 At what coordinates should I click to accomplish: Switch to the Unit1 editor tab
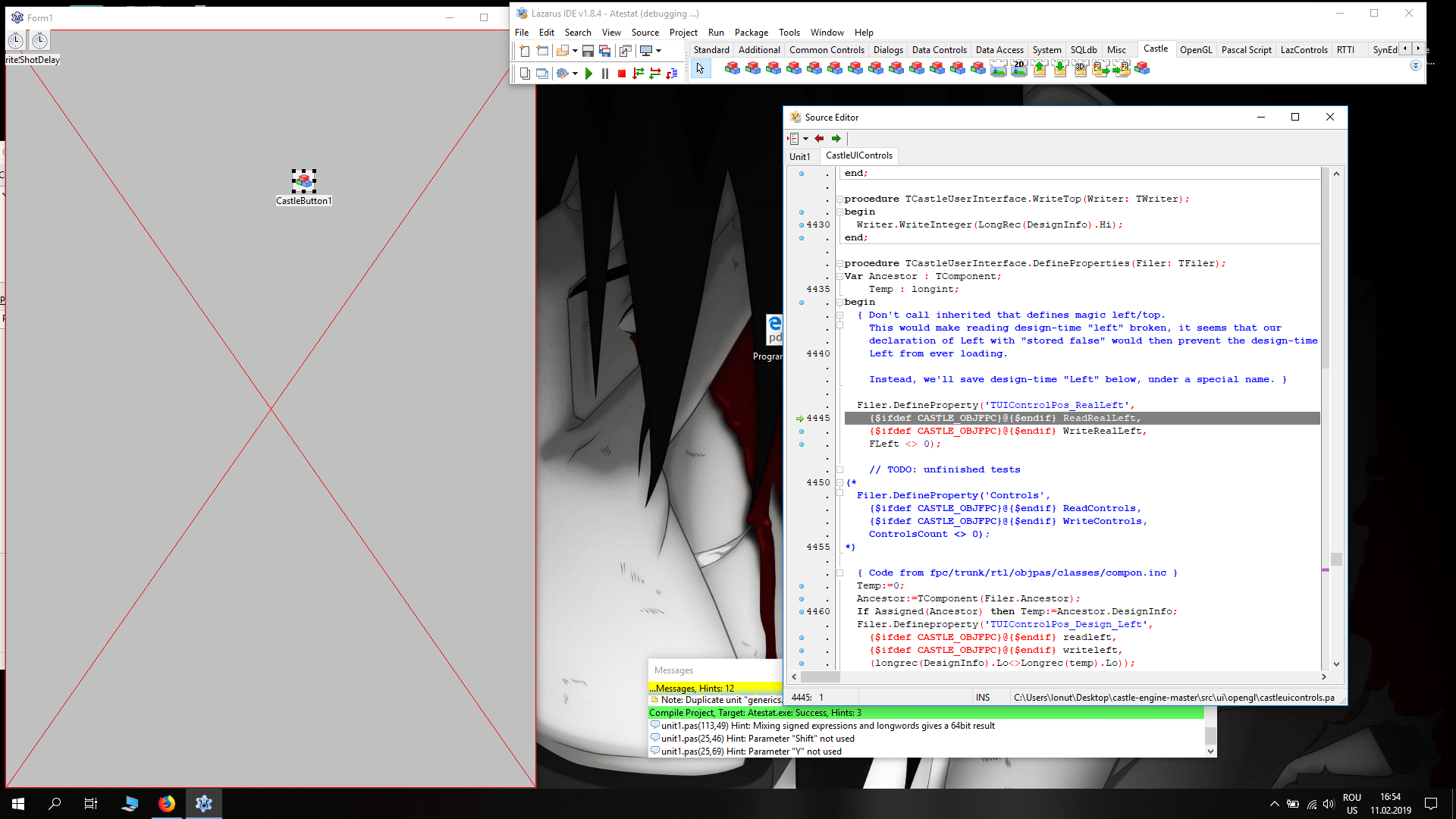800,157
